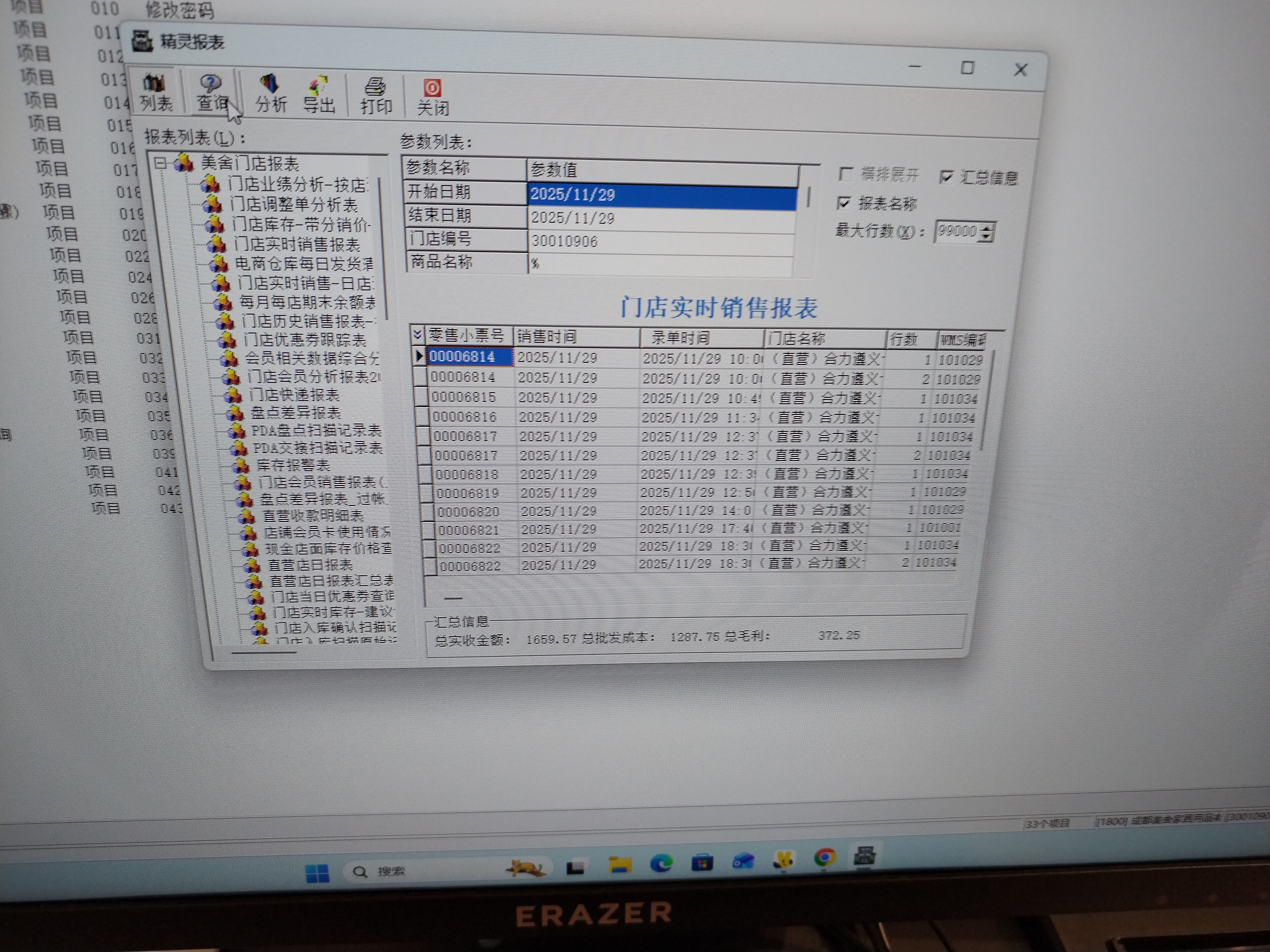Collapse the 美舍门店报表 tree node
1270x952 pixels.
160,163
